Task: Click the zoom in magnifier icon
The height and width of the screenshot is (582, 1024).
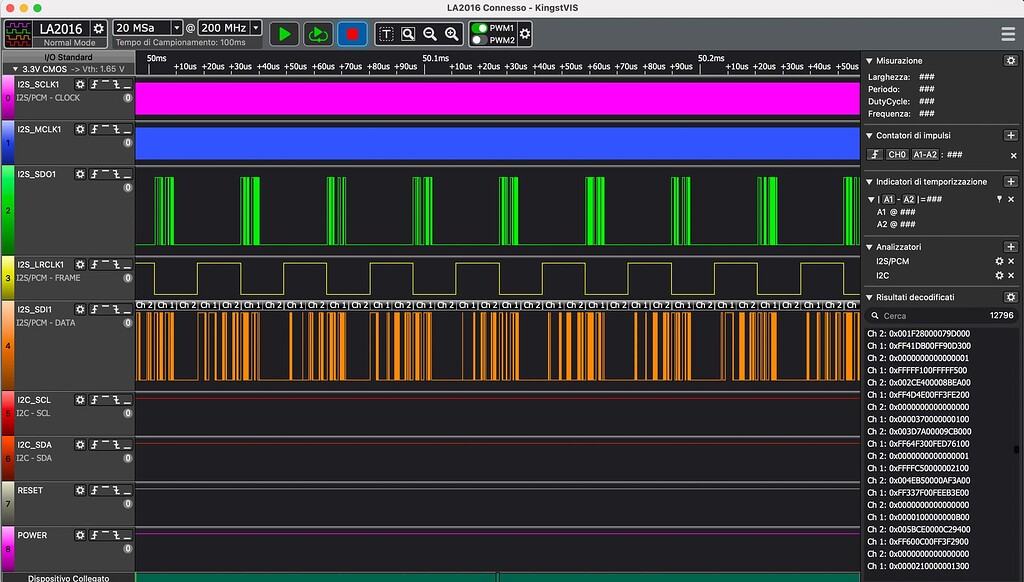Action: coord(452,34)
